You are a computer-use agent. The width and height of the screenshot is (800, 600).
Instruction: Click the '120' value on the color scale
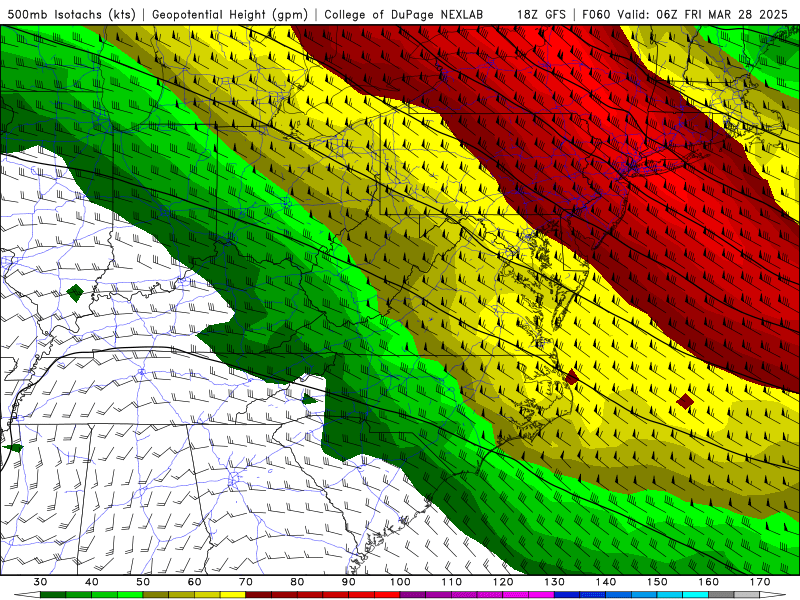pyautogui.click(x=503, y=582)
